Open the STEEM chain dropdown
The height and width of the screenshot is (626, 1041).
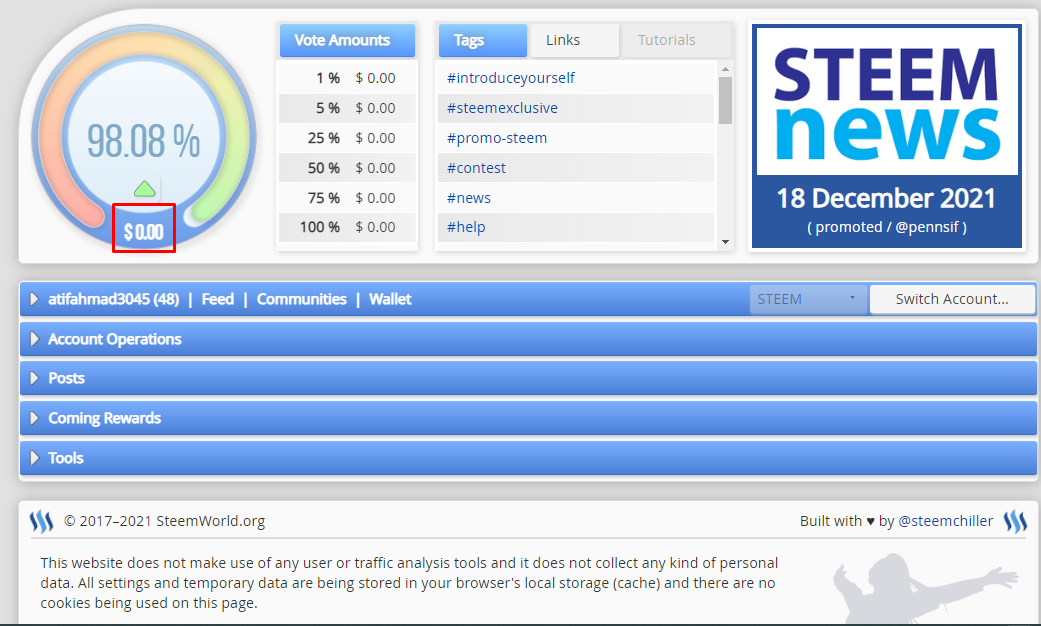[808, 299]
